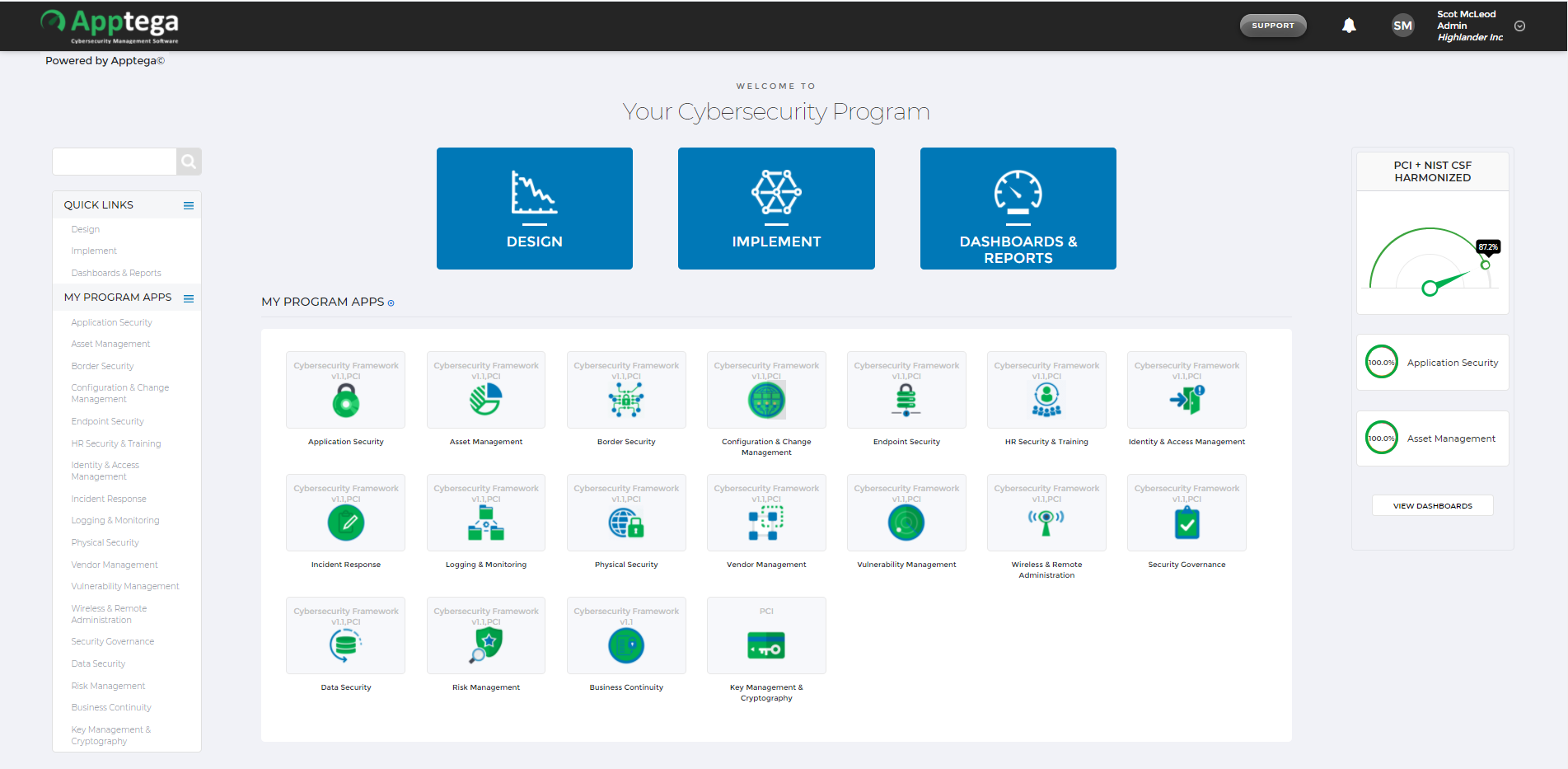Click the info bubble next to MY PROGRAM APPS
Image resolution: width=1568 pixels, height=769 pixels.
[391, 302]
